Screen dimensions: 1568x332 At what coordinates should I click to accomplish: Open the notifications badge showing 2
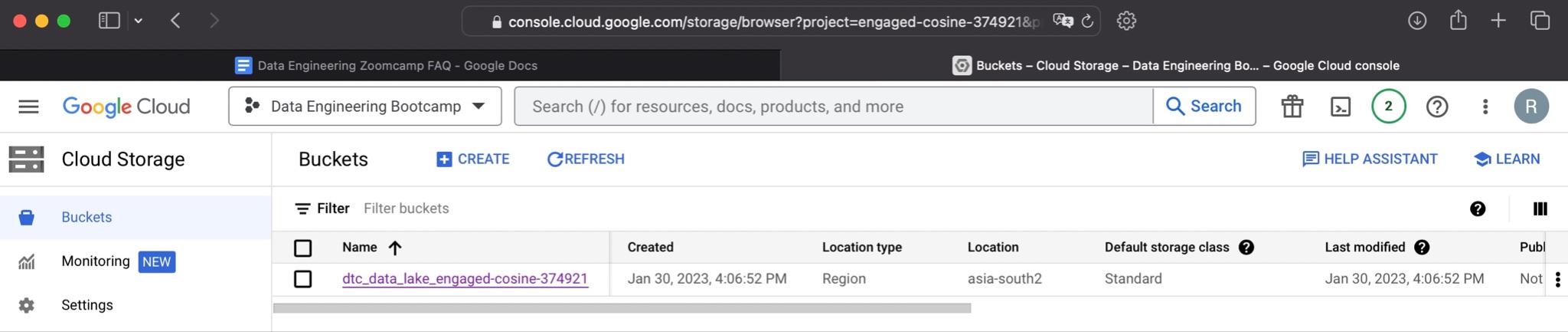(x=1388, y=107)
